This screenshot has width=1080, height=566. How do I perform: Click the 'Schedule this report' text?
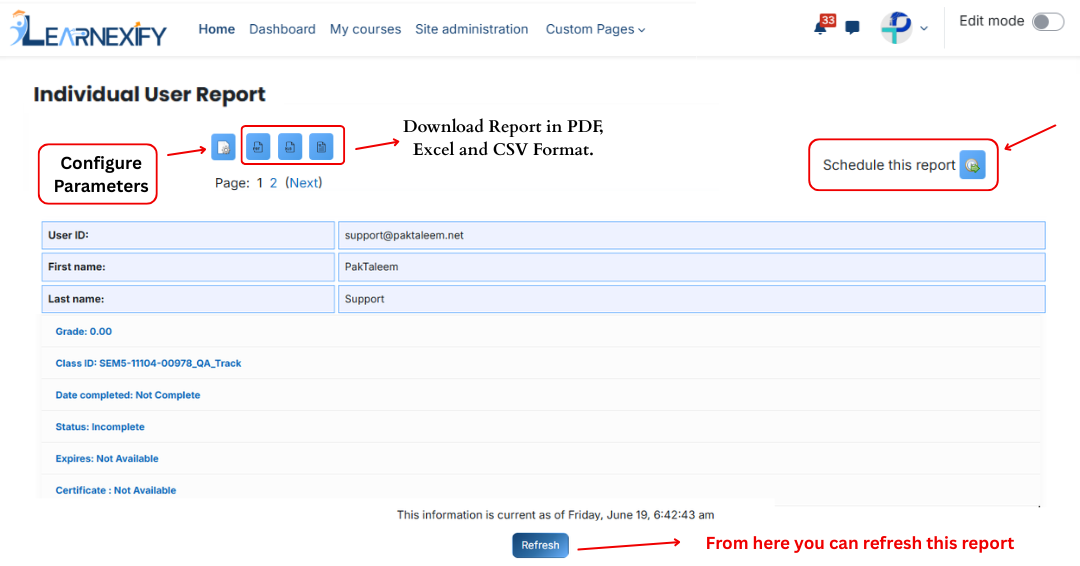click(x=889, y=165)
